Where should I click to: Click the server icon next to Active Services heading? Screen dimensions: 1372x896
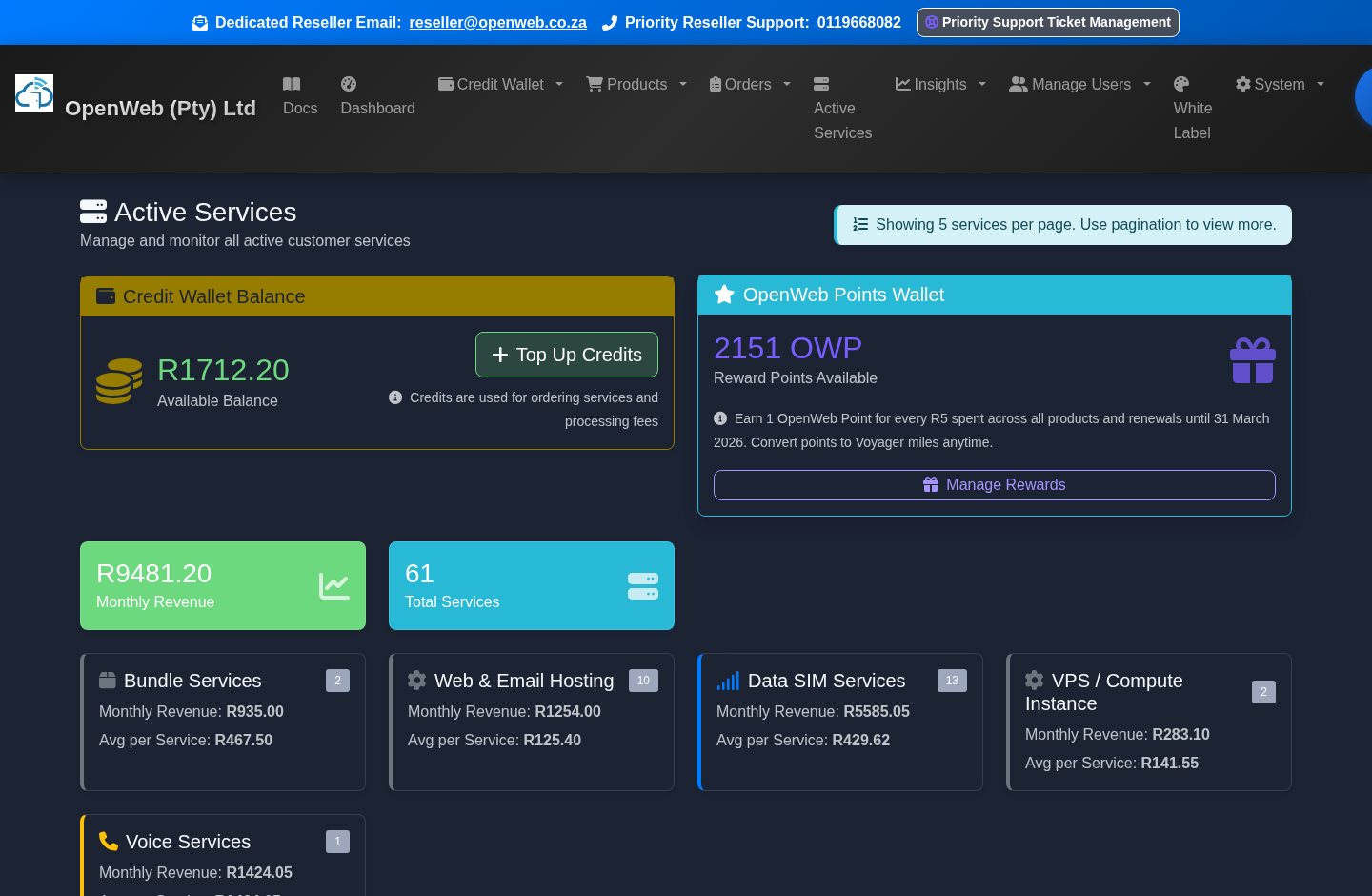click(93, 211)
